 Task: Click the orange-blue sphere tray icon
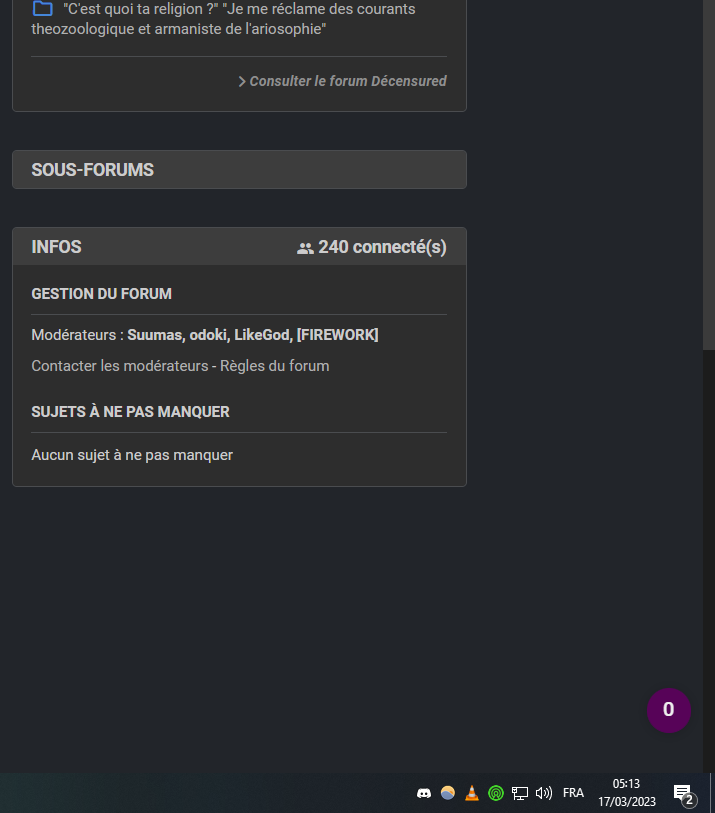tap(448, 793)
